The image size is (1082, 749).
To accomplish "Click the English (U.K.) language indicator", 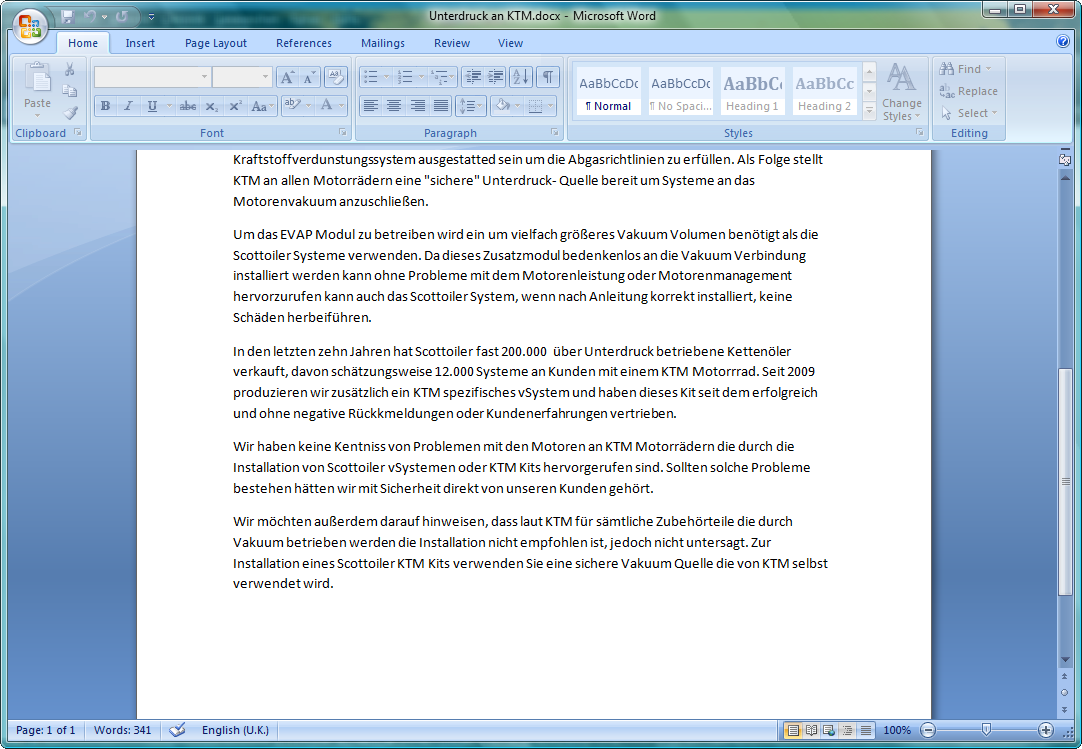I will tap(235, 730).
